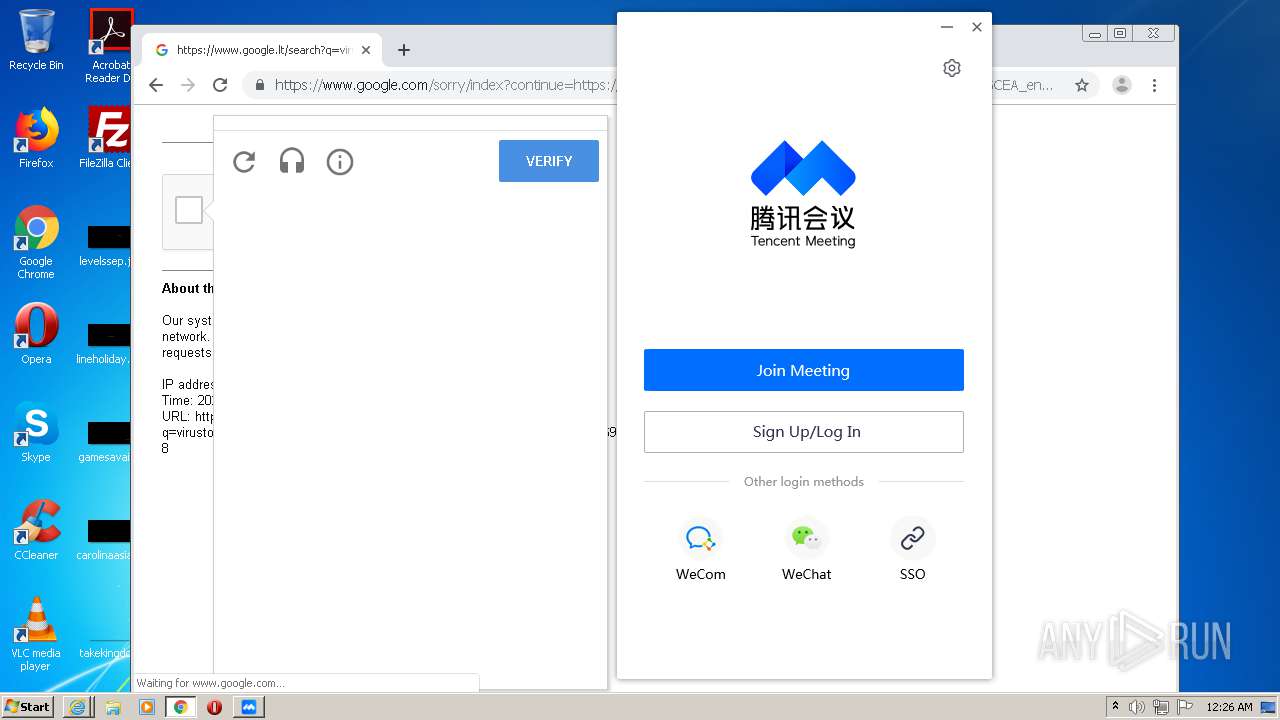Select Skype desktop shortcut
The width and height of the screenshot is (1280, 720).
click(36, 432)
